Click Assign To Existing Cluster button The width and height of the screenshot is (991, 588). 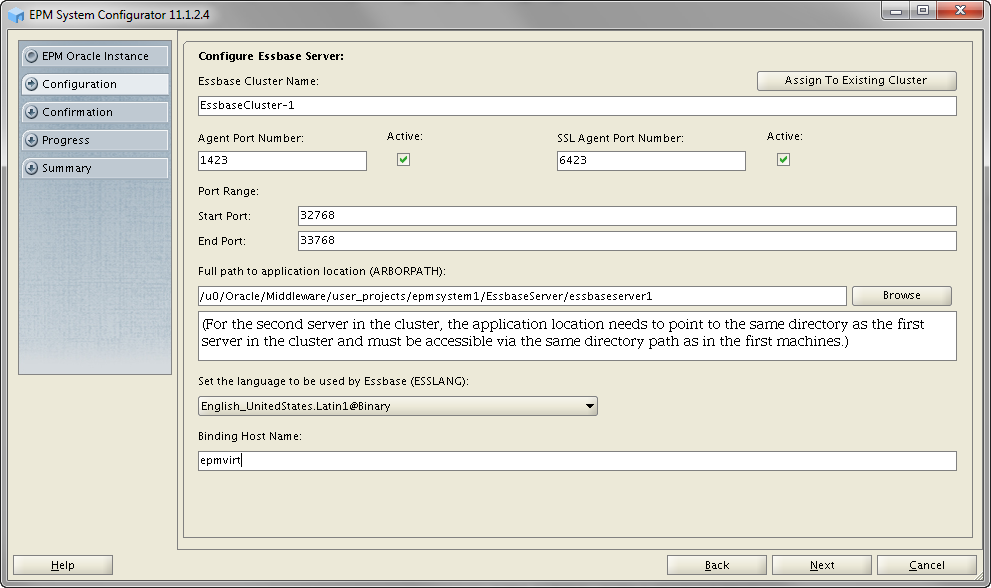pos(856,80)
